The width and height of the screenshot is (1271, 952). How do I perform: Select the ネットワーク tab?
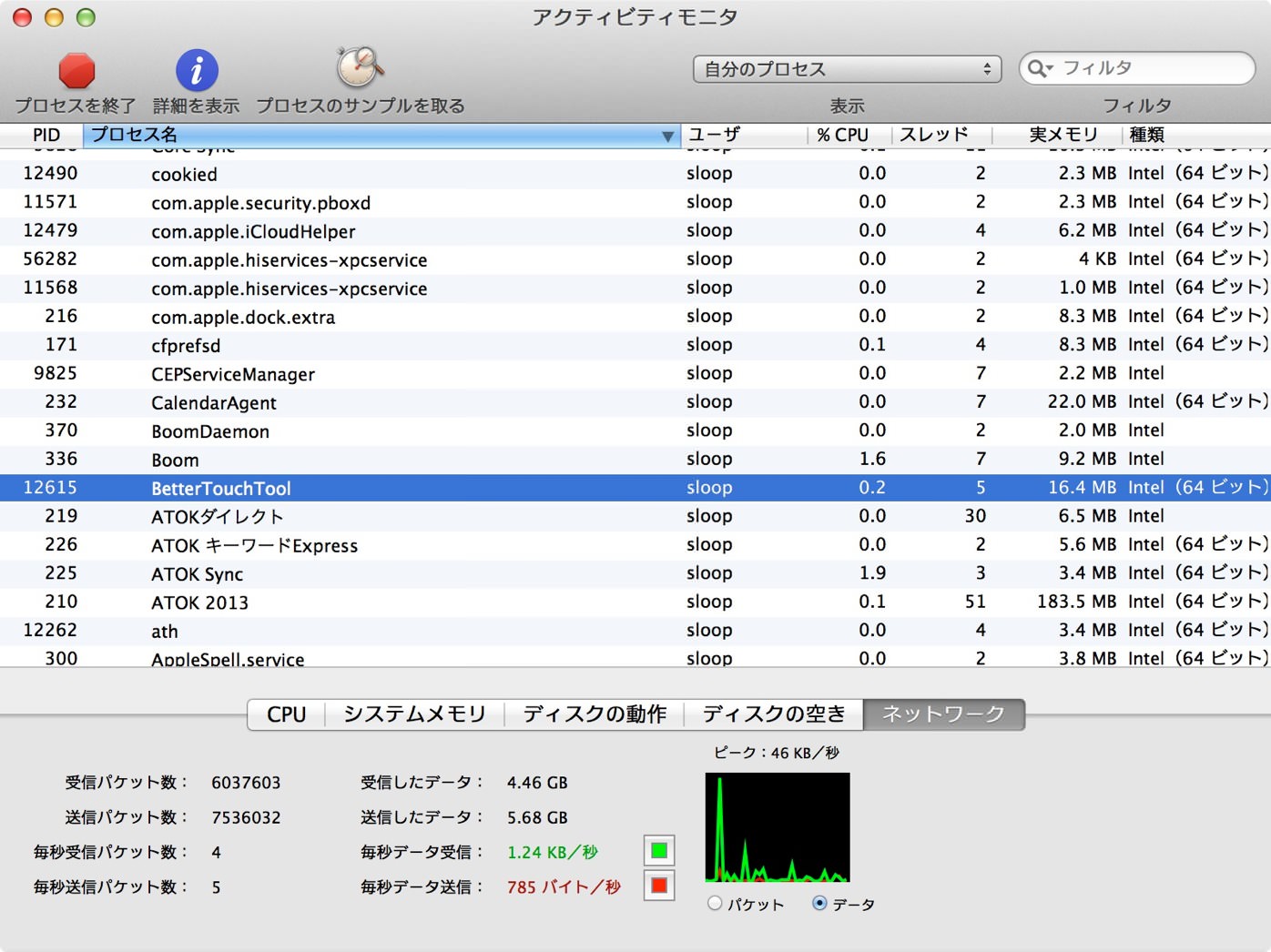pyautogui.click(x=944, y=714)
